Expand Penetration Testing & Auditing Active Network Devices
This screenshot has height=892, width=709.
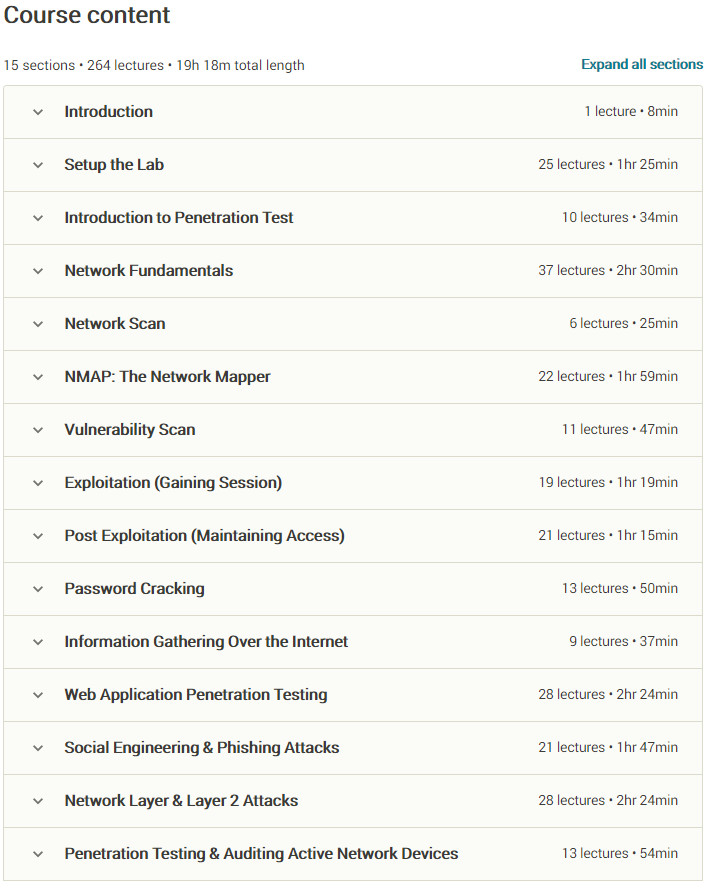(x=353, y=853)
